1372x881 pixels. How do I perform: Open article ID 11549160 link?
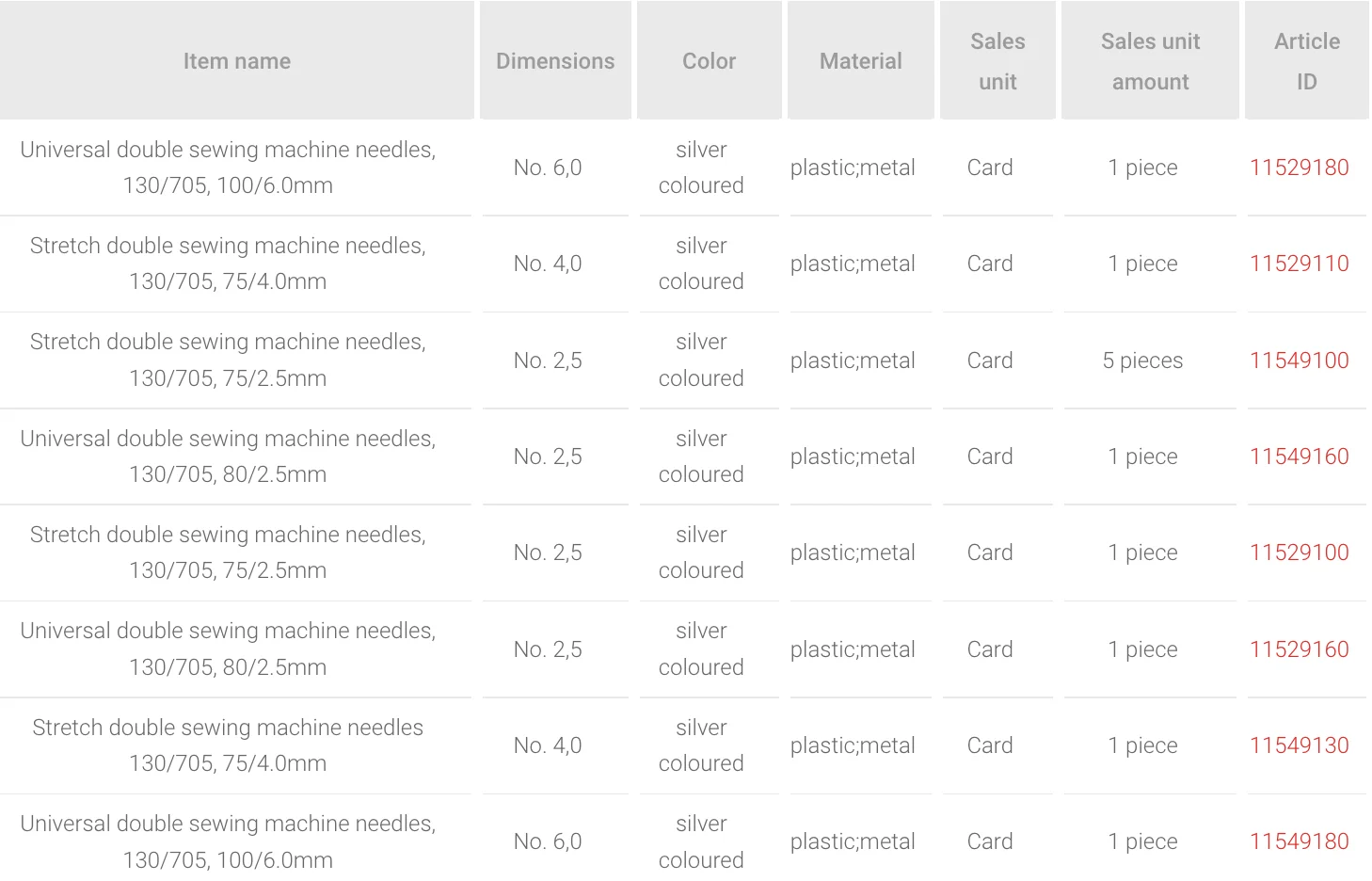point(1299,457)
